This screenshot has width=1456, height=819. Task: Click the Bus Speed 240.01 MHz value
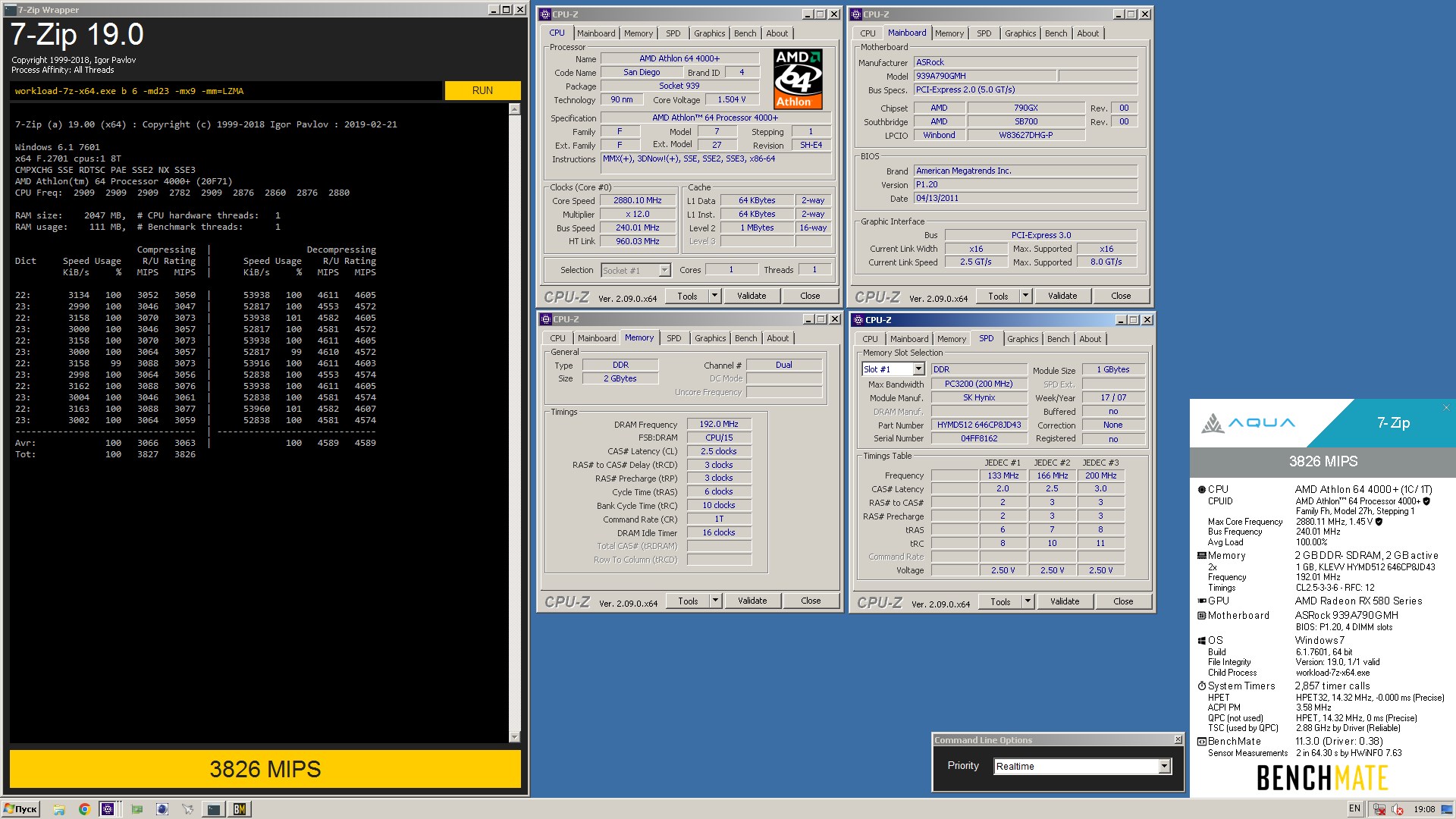(638, 227)
